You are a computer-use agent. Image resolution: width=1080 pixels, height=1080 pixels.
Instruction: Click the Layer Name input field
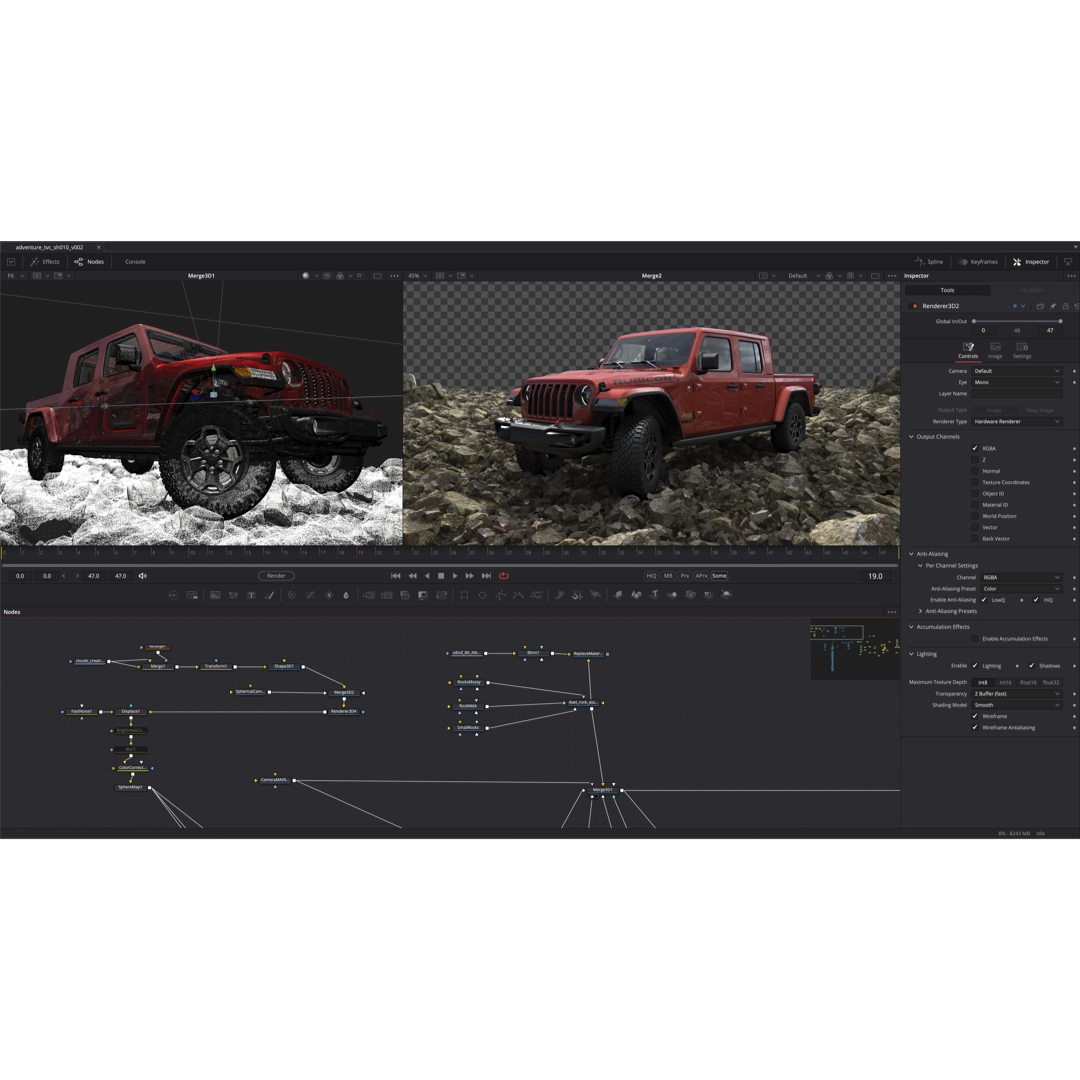point(1016,394)
